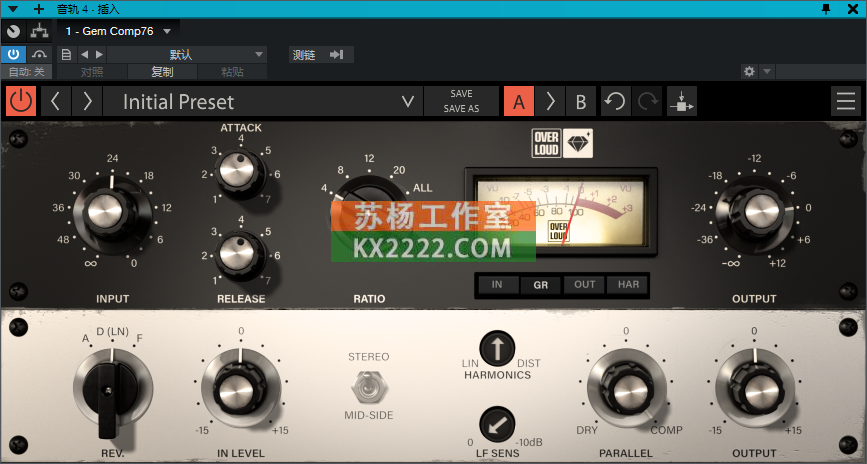
Task: Open the 默认 preset dropdown
Action: (187, 54)
